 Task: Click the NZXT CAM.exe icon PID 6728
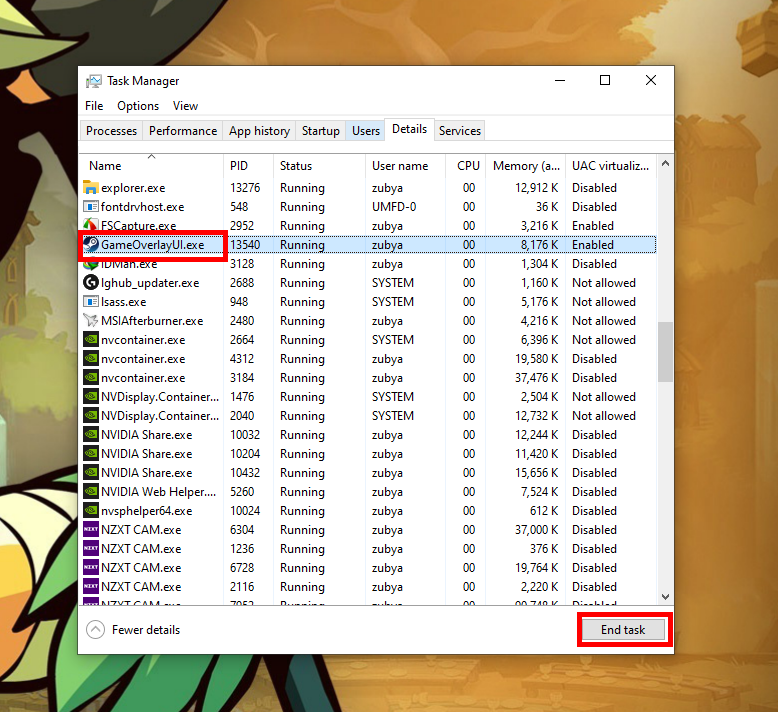91,568
